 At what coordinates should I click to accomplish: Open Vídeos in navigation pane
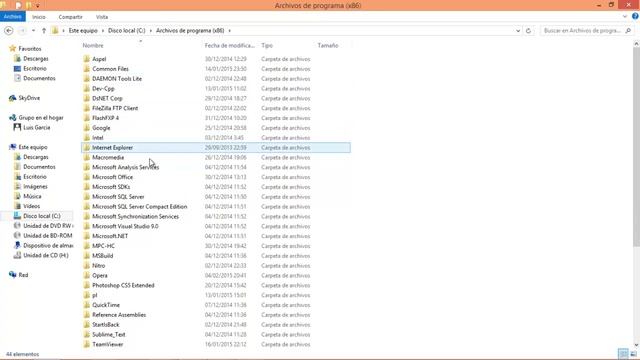point(31,206)
